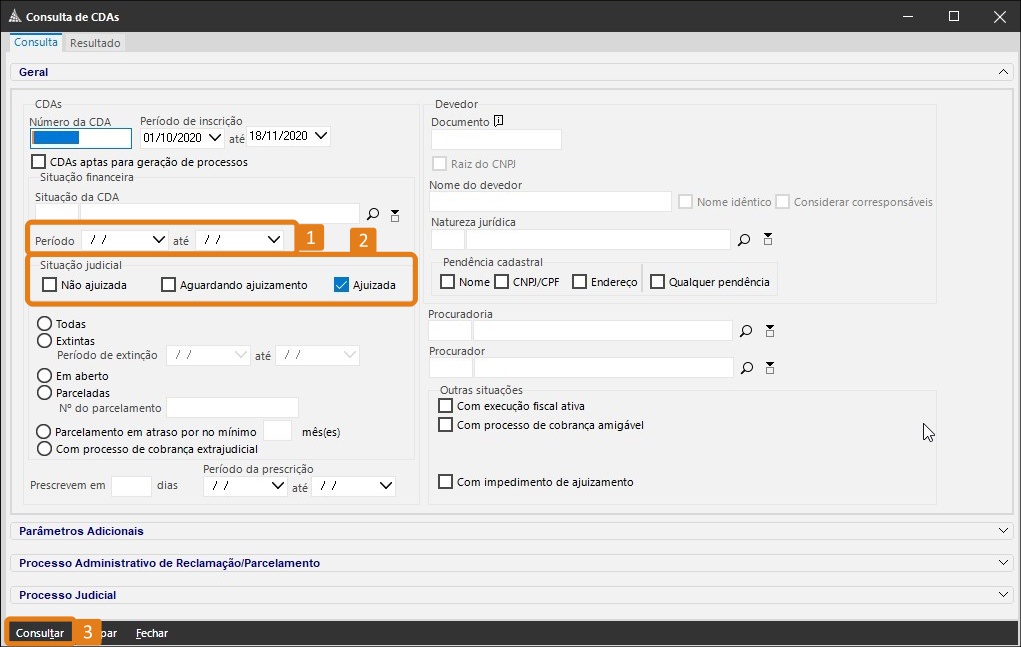
Task: Click the magnifier for Natureza jurídica
Action: click(745, 240)
